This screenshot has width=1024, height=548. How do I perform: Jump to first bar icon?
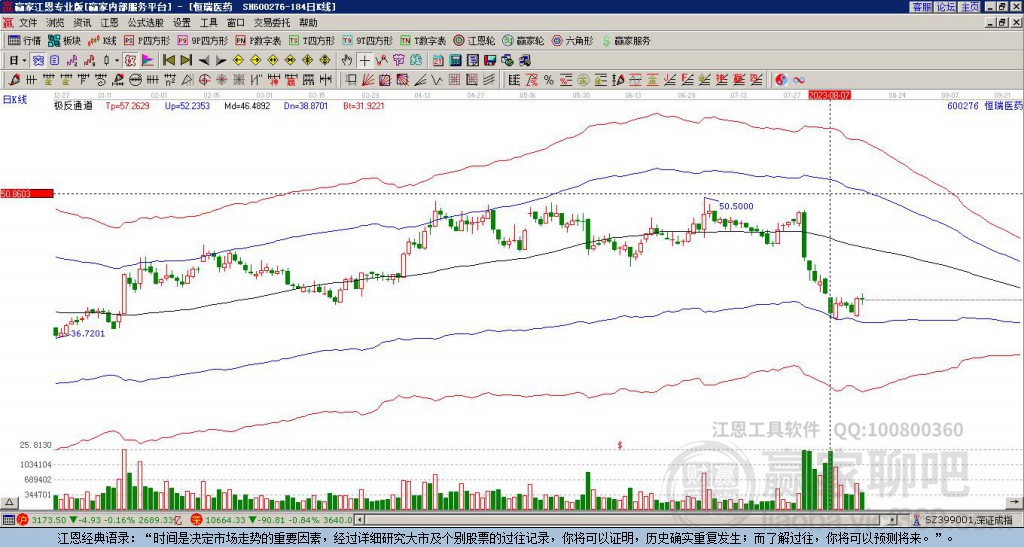click(x=168, y=61)
